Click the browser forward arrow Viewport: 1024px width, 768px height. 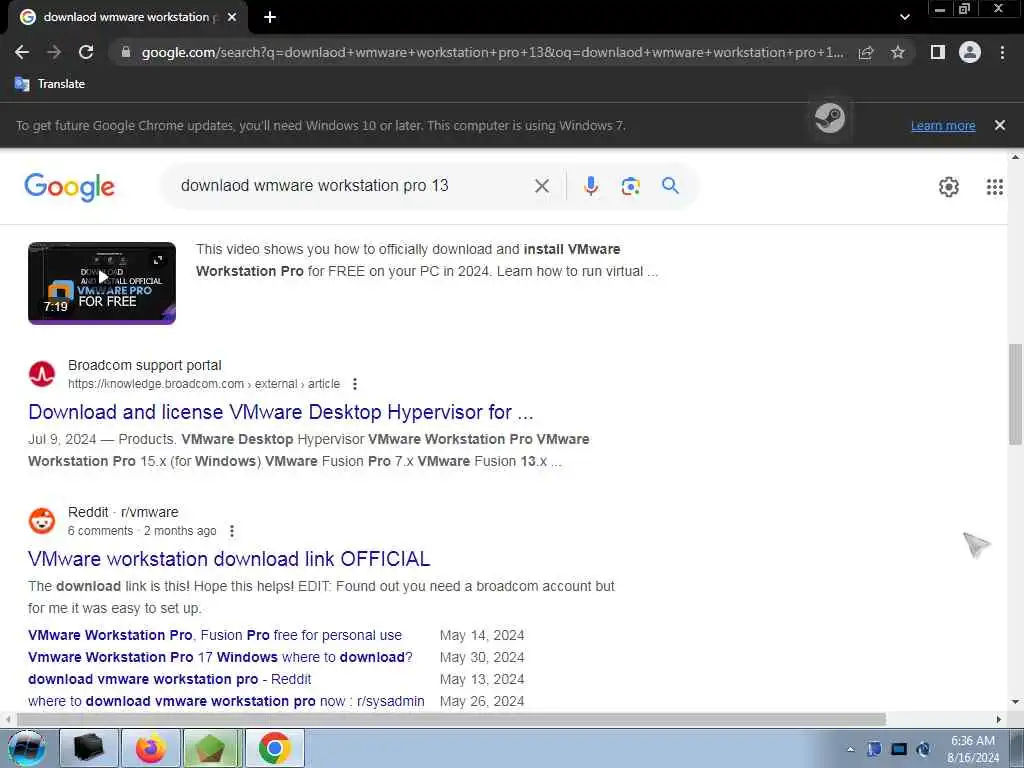(x=54, y=52)
